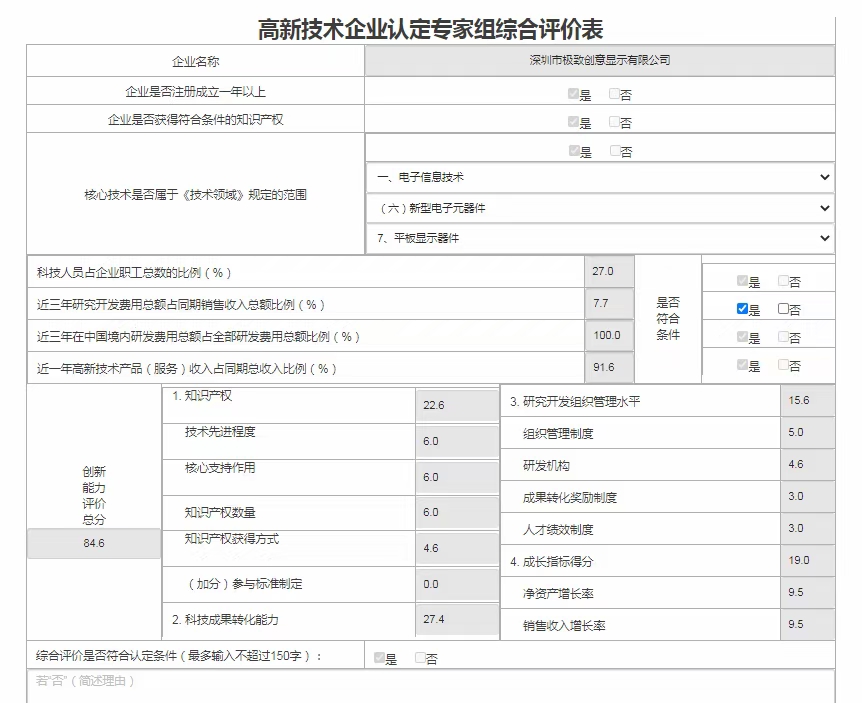Select the 知识产权 score field showing 22.6
862x703 pixels.
point(456,405)
